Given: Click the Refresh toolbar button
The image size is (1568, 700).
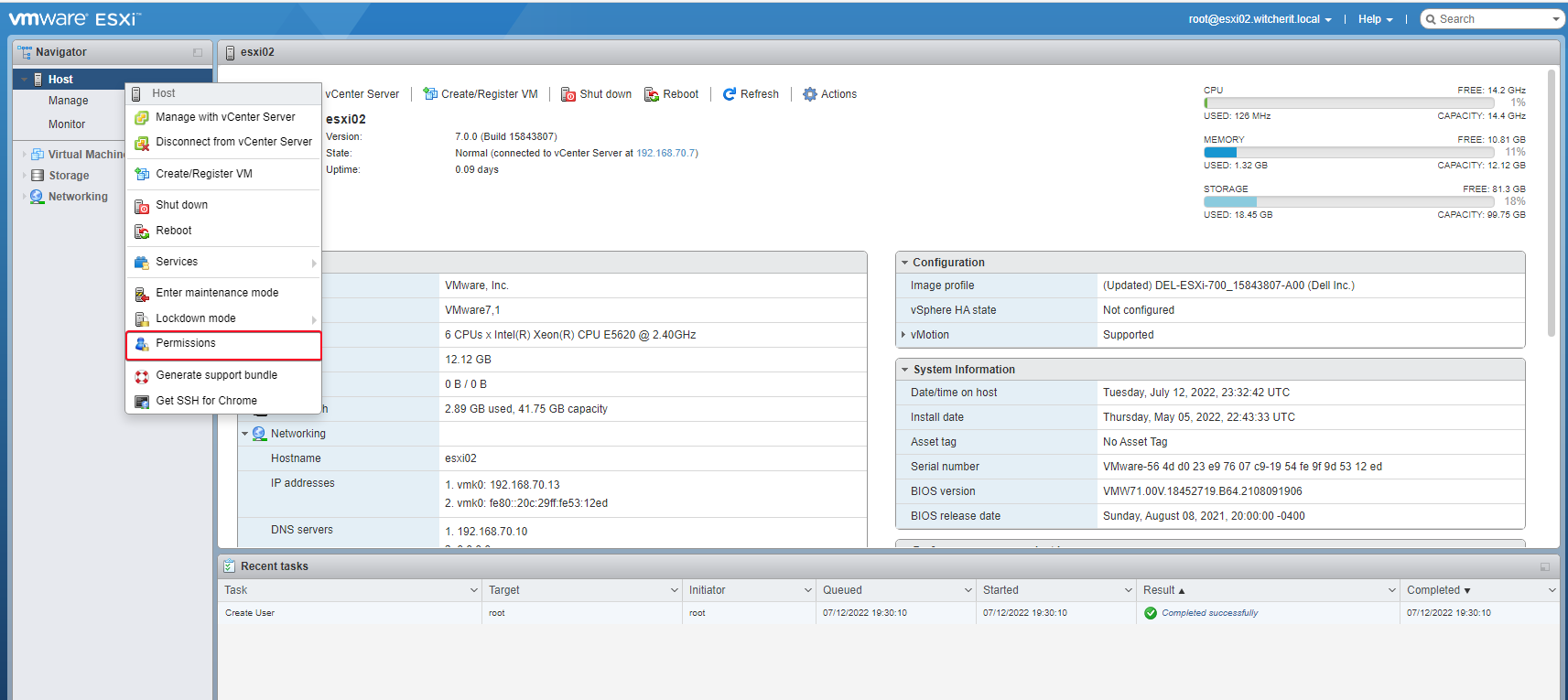Looking at the screenshot, I should [751, 94].
